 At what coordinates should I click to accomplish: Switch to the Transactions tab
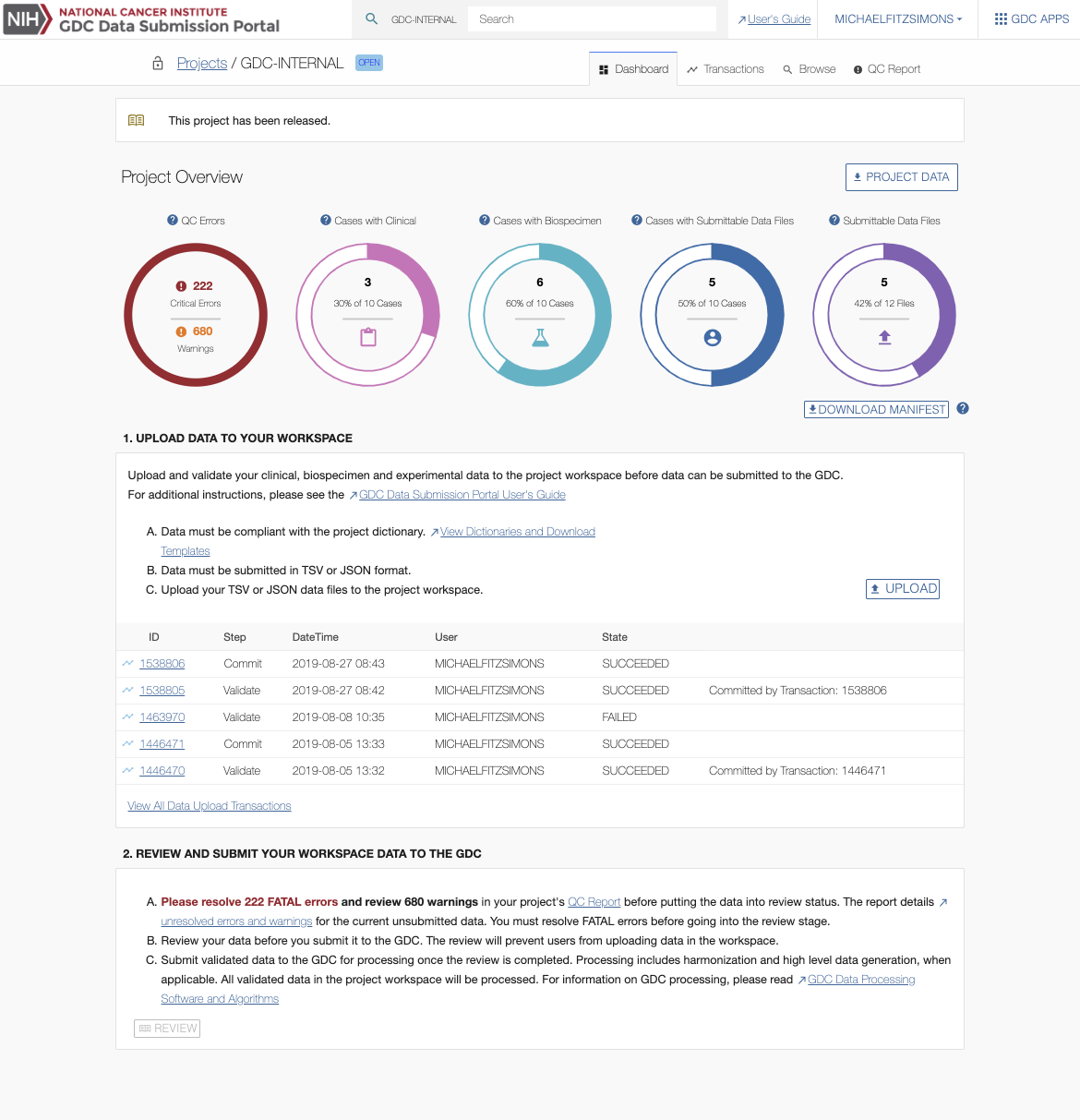pyautogui.click(x=726, y=69)
